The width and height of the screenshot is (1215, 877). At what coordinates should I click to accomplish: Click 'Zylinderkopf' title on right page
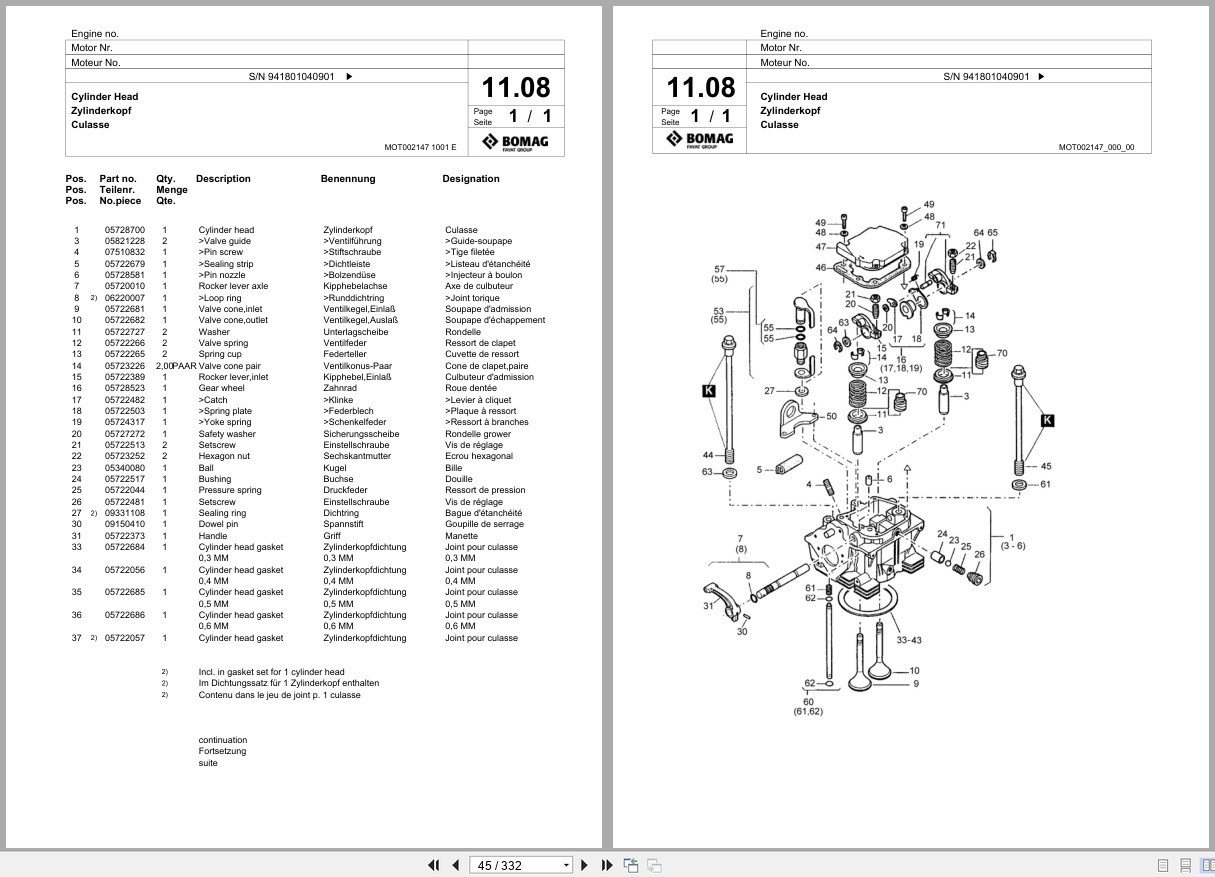click(x=790, y=111)
